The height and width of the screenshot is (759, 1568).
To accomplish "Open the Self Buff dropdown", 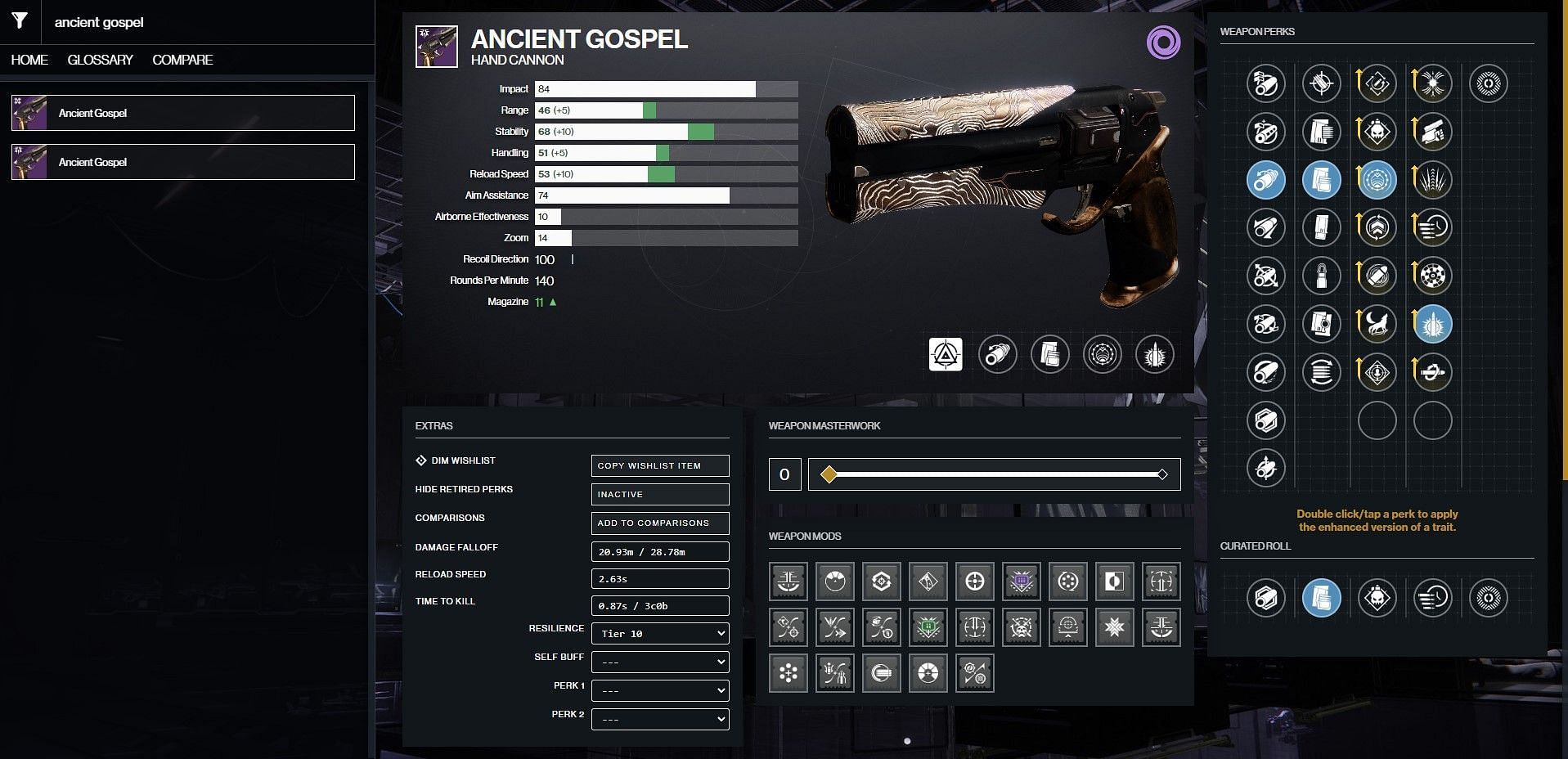I will [660, 662].
